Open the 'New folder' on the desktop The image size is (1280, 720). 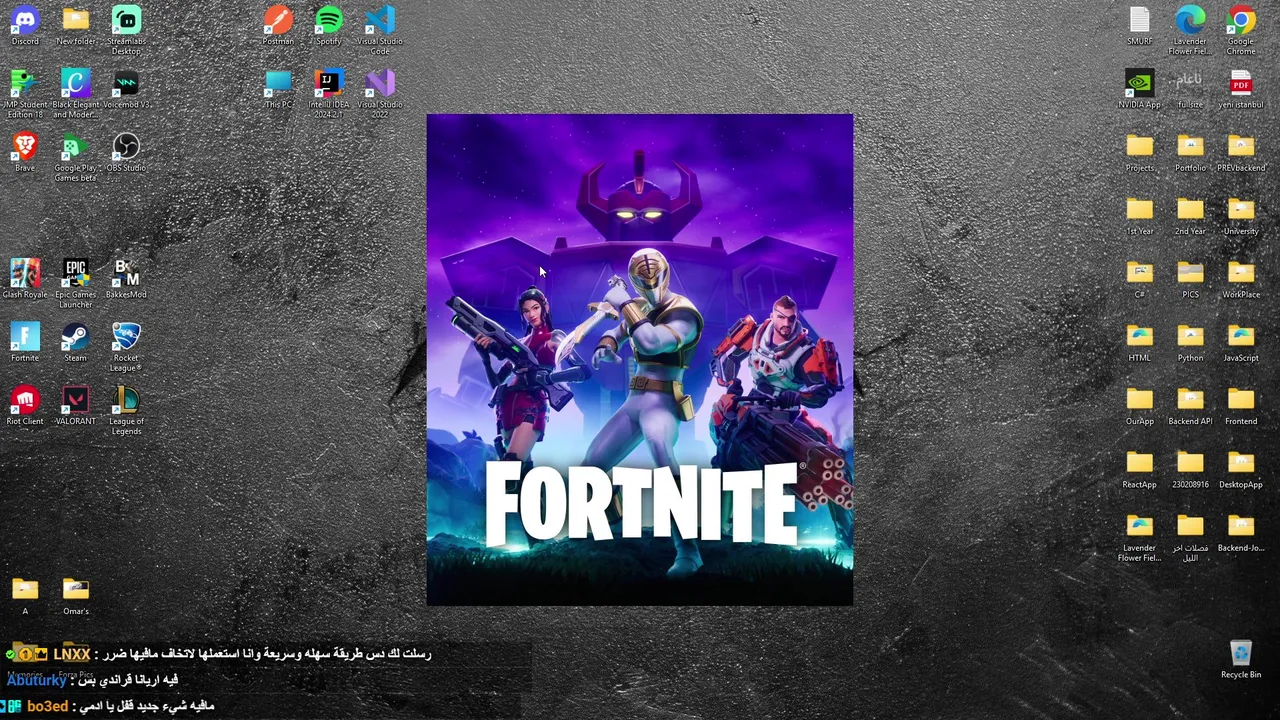(x=76, y=27)
